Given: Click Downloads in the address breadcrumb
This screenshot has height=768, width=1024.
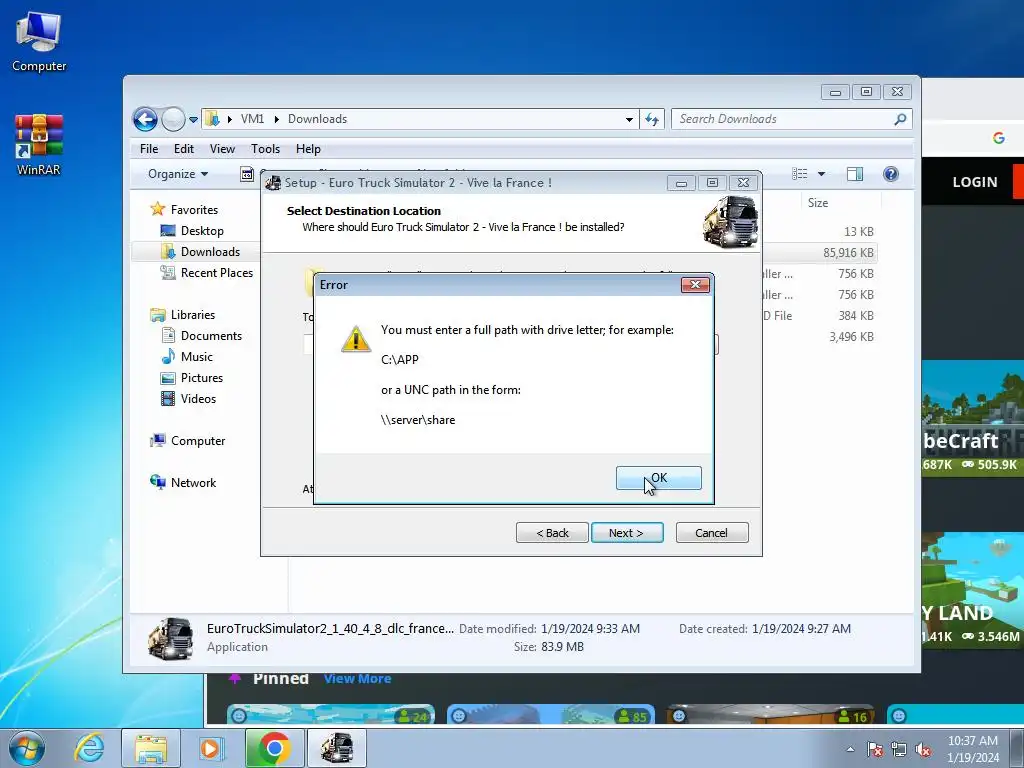Looking at the screenshot, I should coord(317,119).
